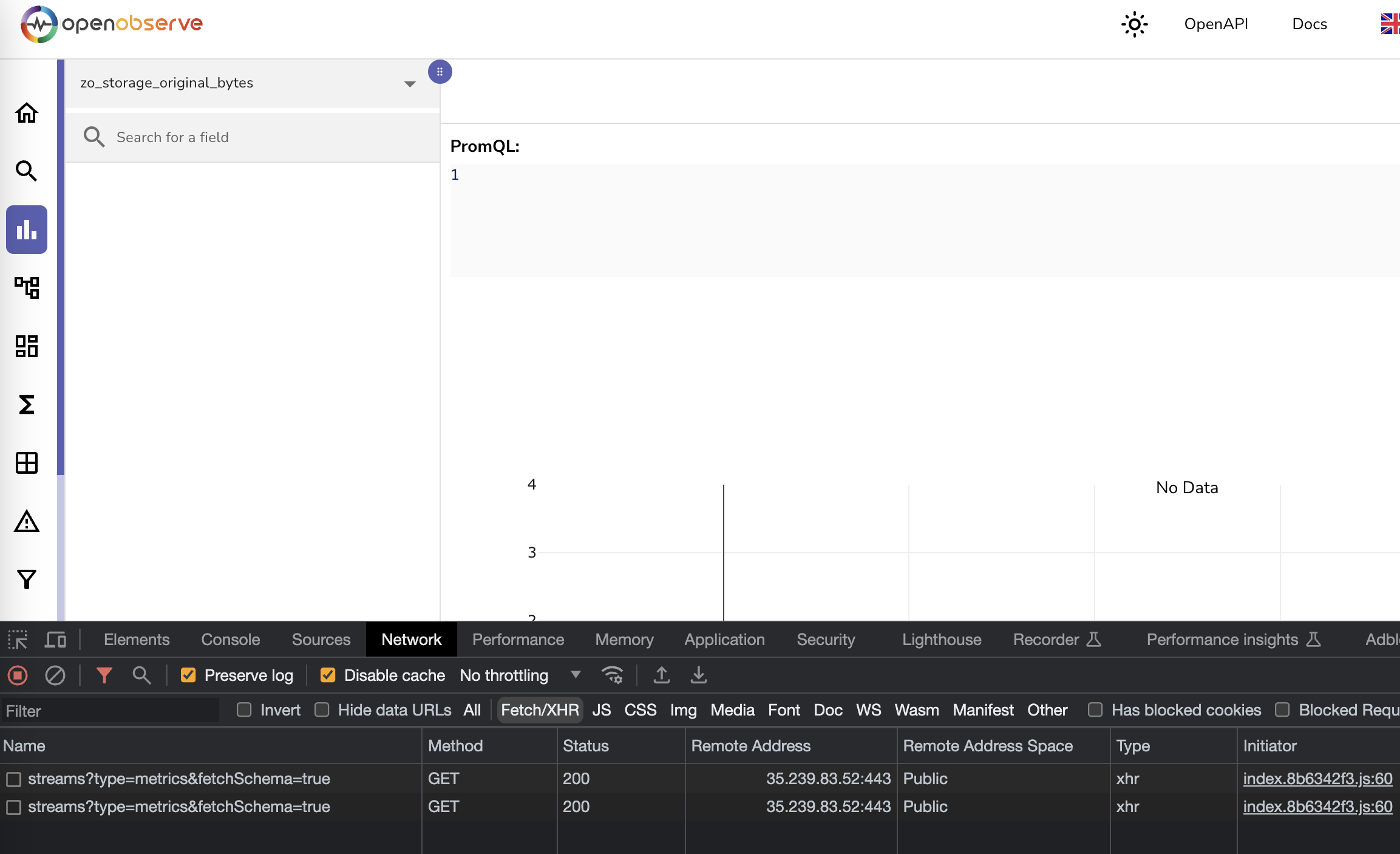
Task: Select the Fetch/XHR request filter
Action: (x=539, y=709)
